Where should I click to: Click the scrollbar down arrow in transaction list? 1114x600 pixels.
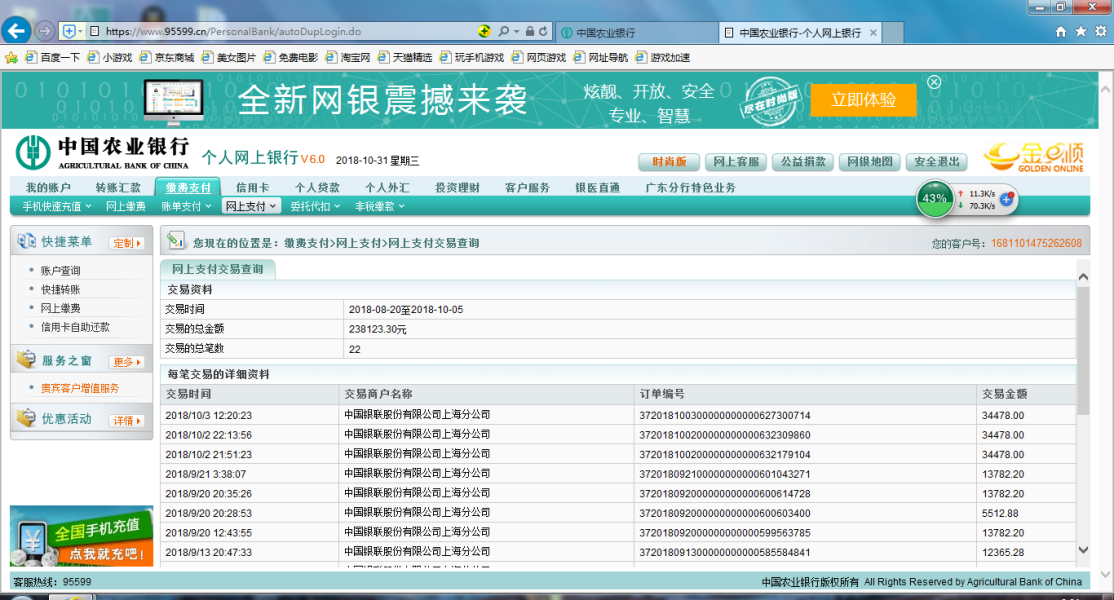click(1083, 549)
